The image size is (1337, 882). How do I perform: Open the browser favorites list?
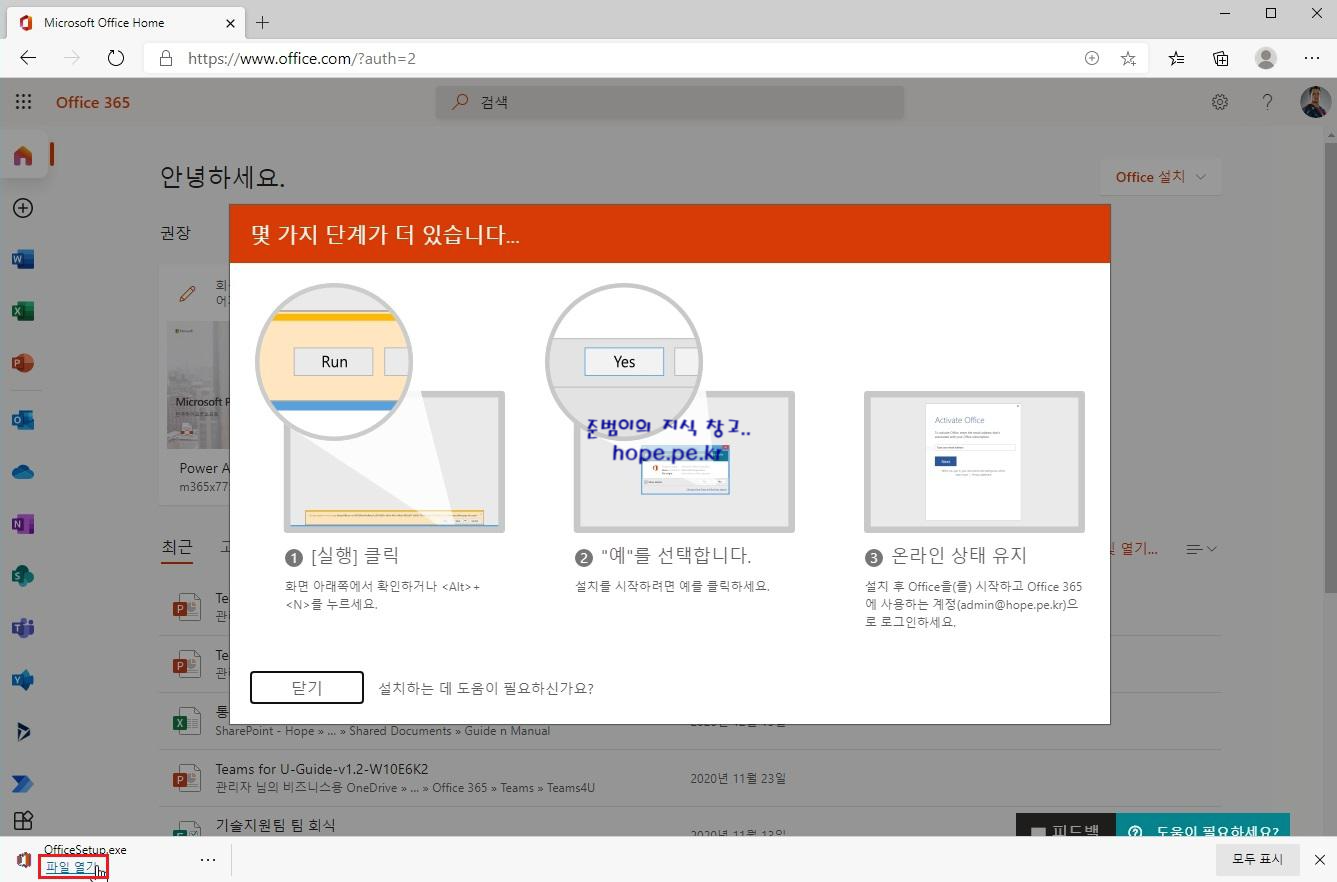click(1177, 58)
